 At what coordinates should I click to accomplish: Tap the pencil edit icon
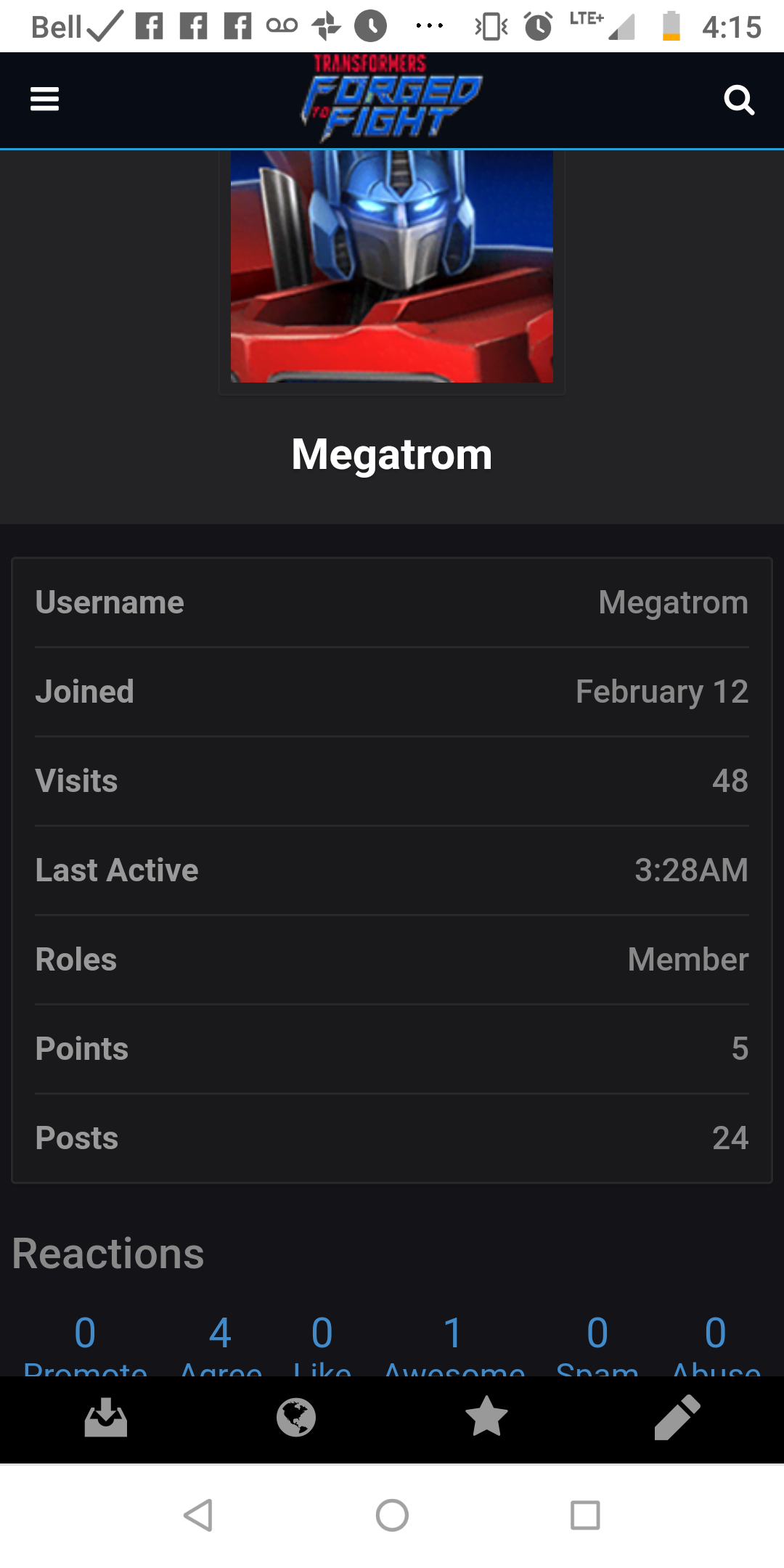click(x=677, y=1417)
